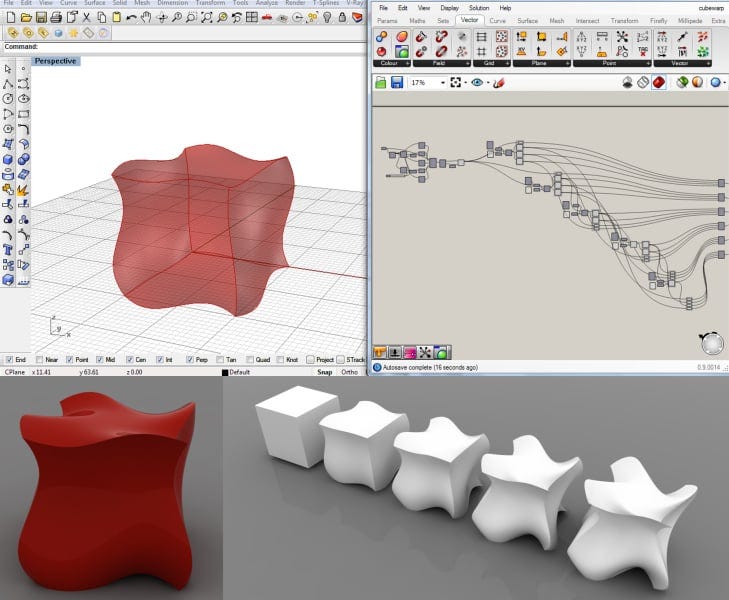The height and width of the screenshot is (600, 729).
Task: Click the red sphere icon in Colour panel
Action: [382, 51]
